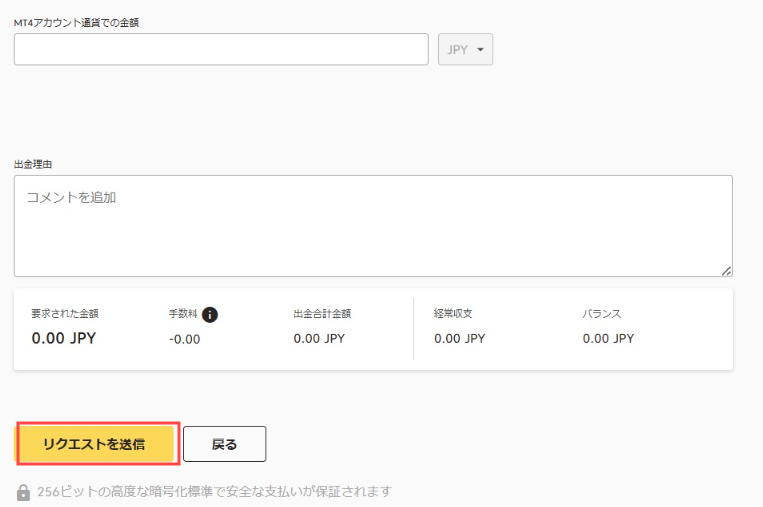Select the 要求された金額 heading
Image resolution: width=763 pixels, height=507 pixels.
(65, 314)
